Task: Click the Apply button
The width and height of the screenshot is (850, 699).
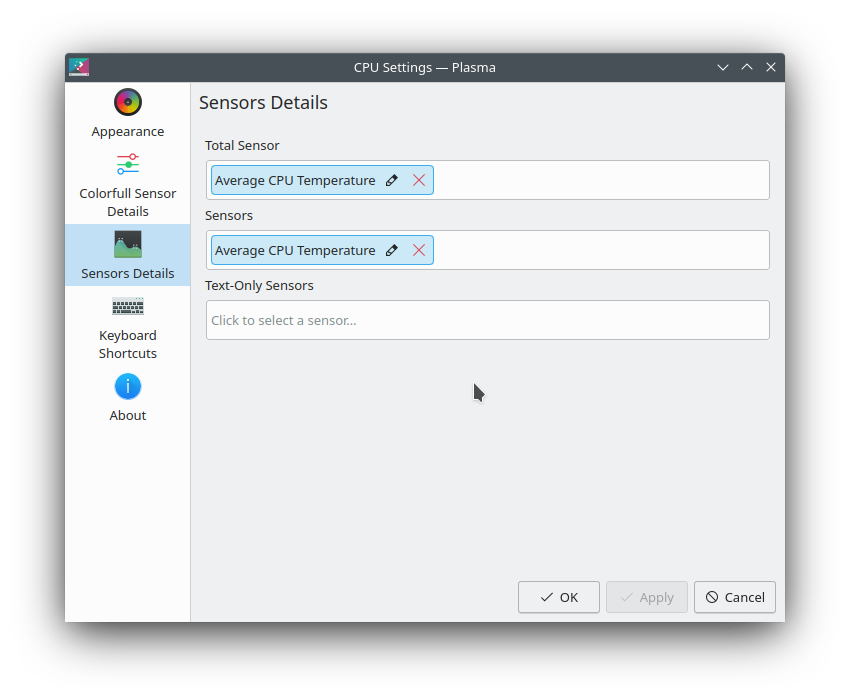Action: [x=647, y=597]
